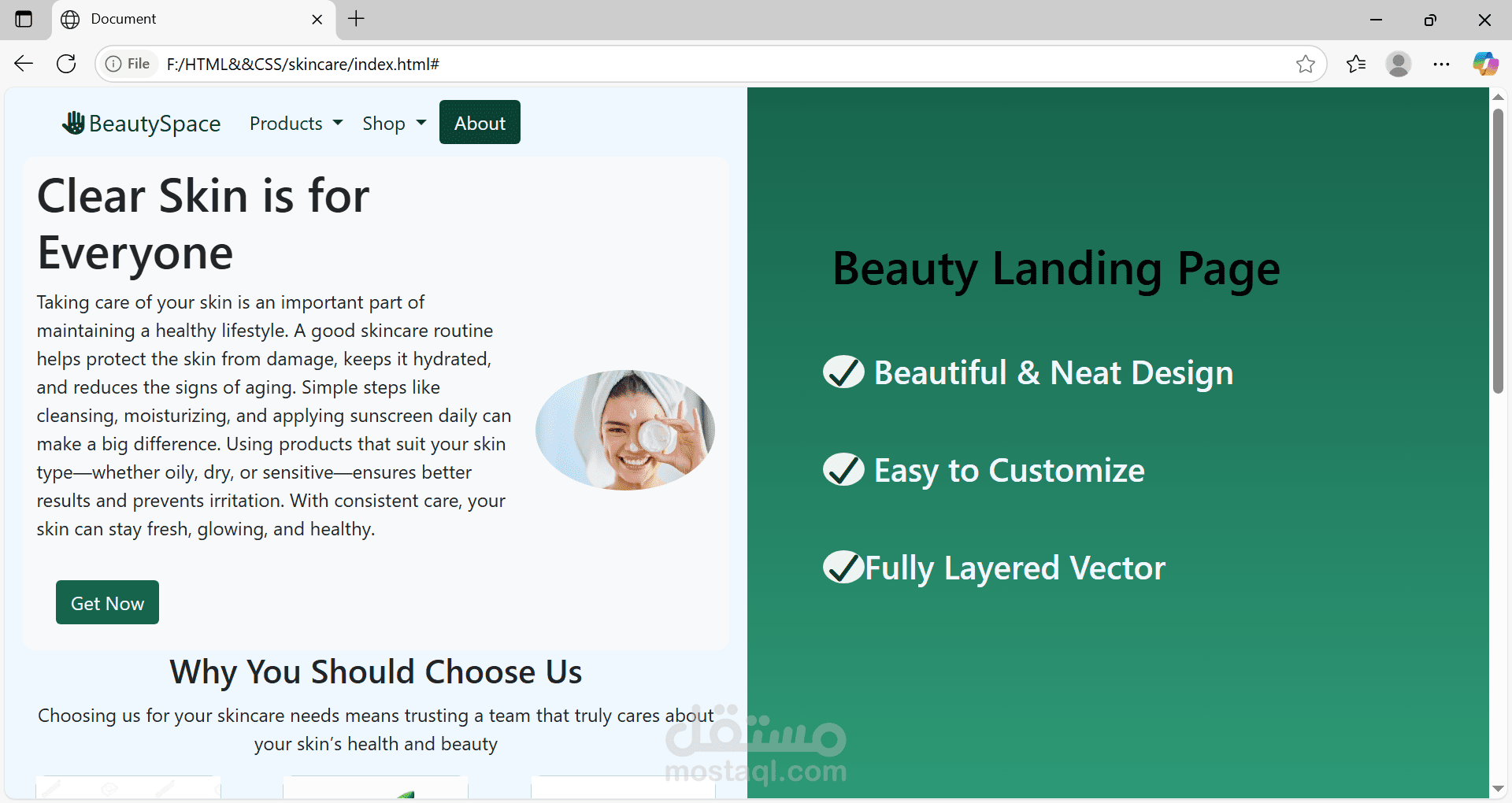Image resolution: width=1512 pixels, height=803 pixels.
Task: Restore down the browser window
Action: pos(1430,20)
